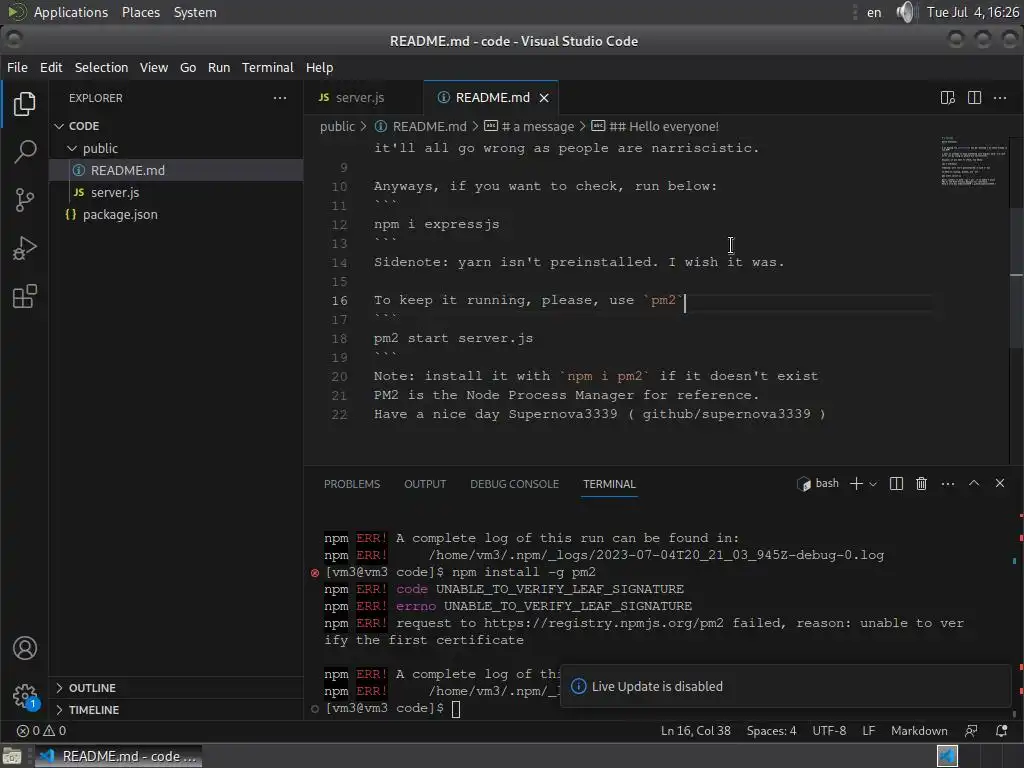Screen dimensions: 1024x768
Task: Open the feedback icon in status bar
Action: 971,731
